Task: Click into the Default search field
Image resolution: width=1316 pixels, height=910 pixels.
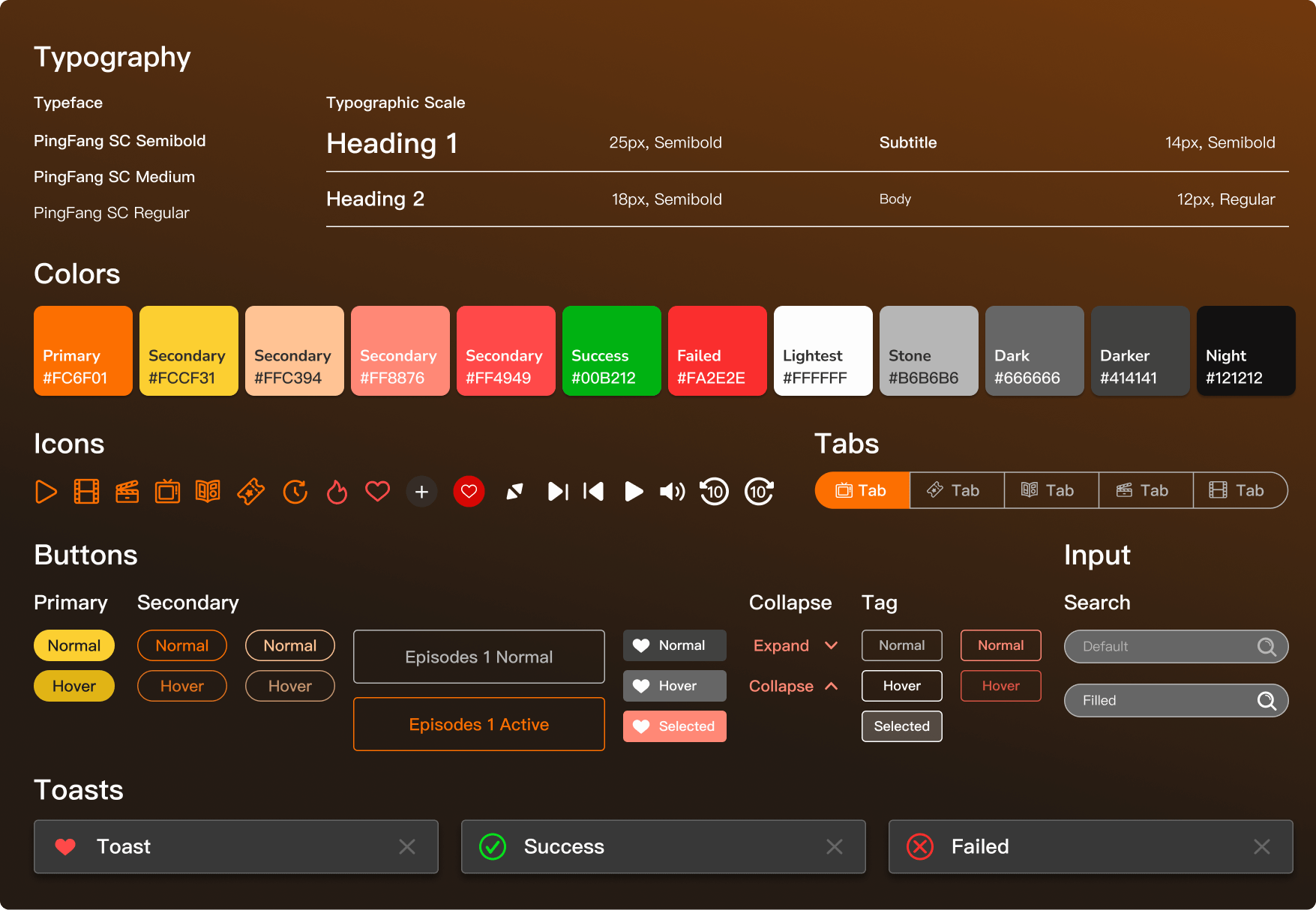Action: (1177, 646)
